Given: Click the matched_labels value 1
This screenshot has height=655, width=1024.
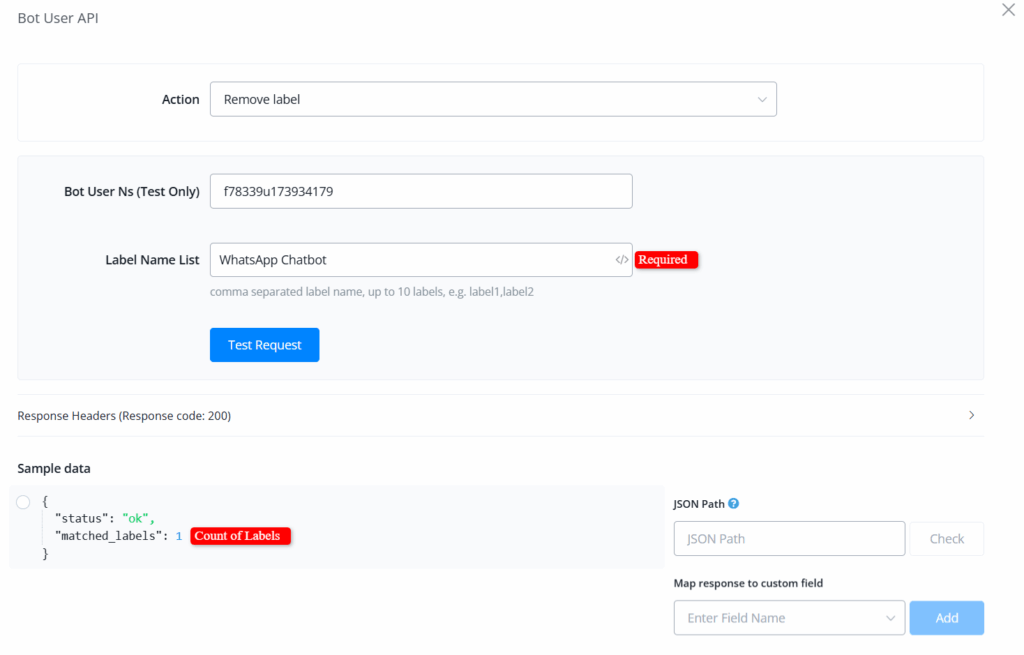Looking at the screenshot, I should (179, 536).
